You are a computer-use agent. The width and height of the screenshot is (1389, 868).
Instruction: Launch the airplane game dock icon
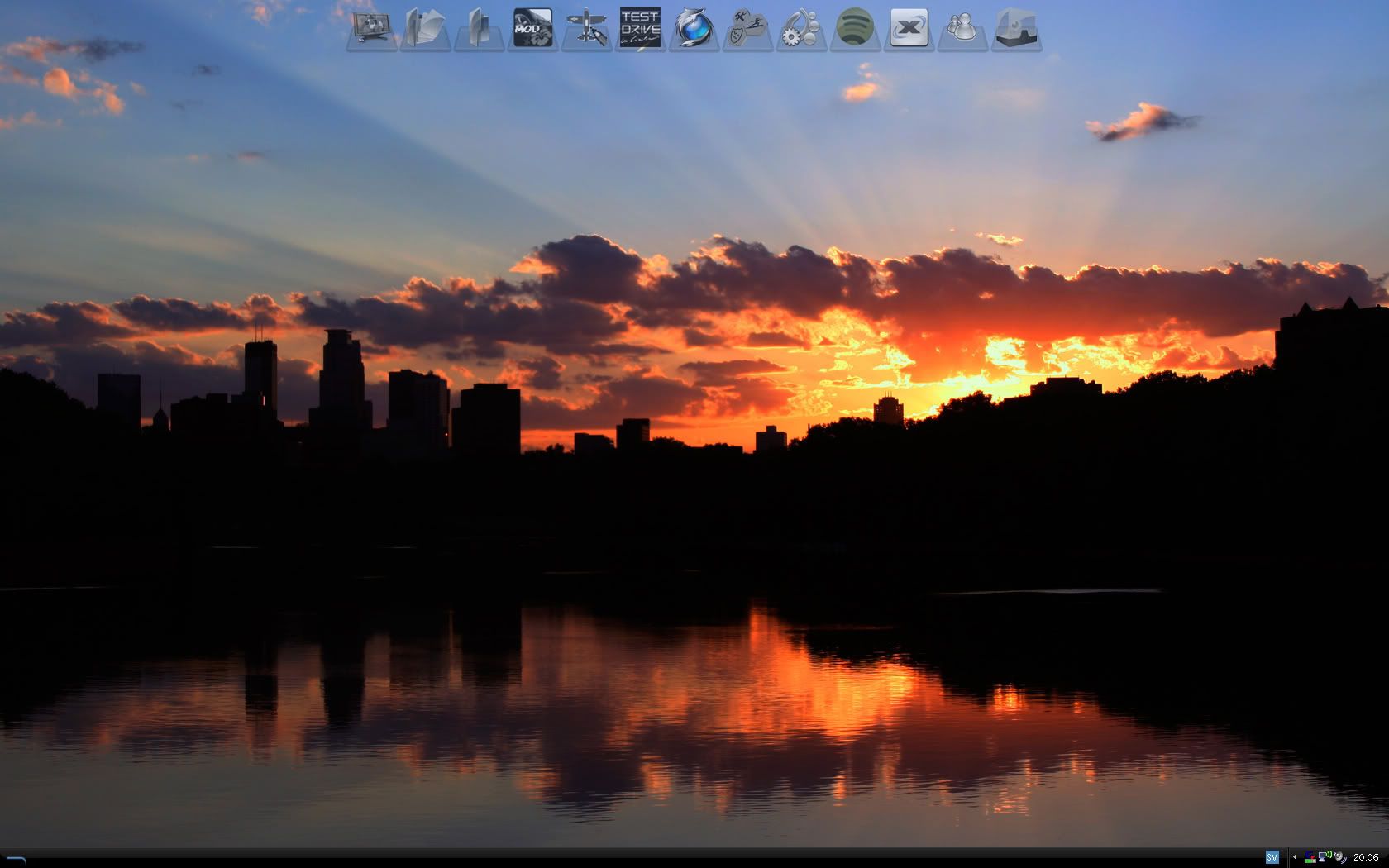pyautogui.click(x=586, y=29)
